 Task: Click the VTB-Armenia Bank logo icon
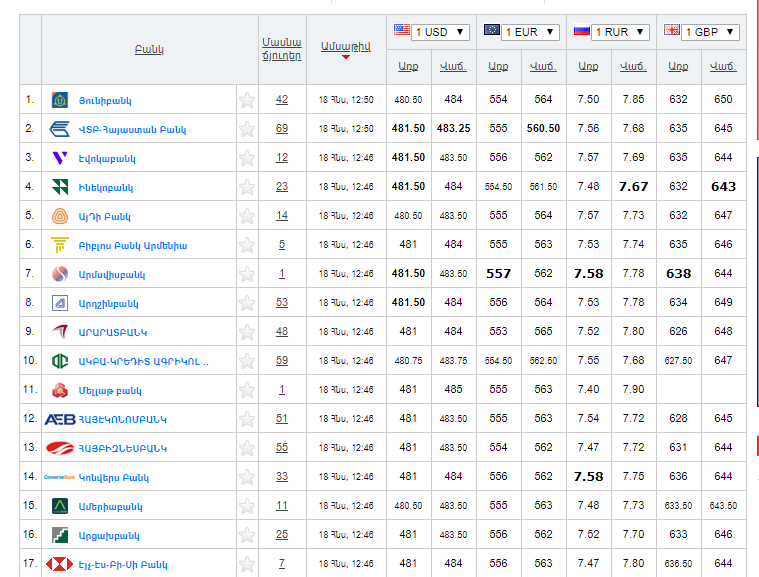tap(60, 129)
